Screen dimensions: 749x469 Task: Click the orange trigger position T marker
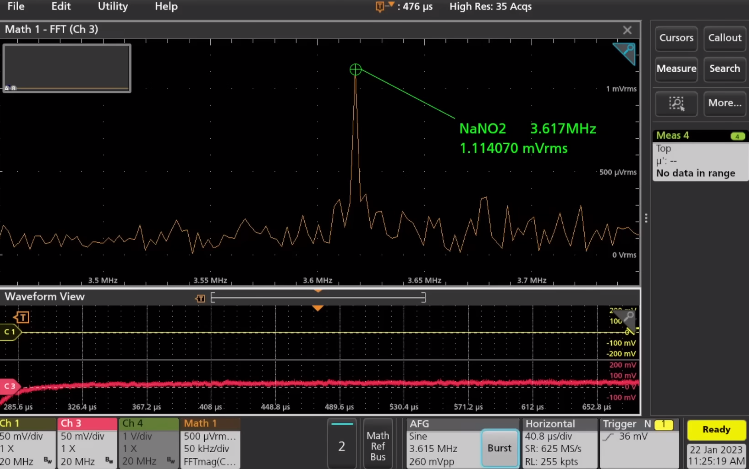23,317
